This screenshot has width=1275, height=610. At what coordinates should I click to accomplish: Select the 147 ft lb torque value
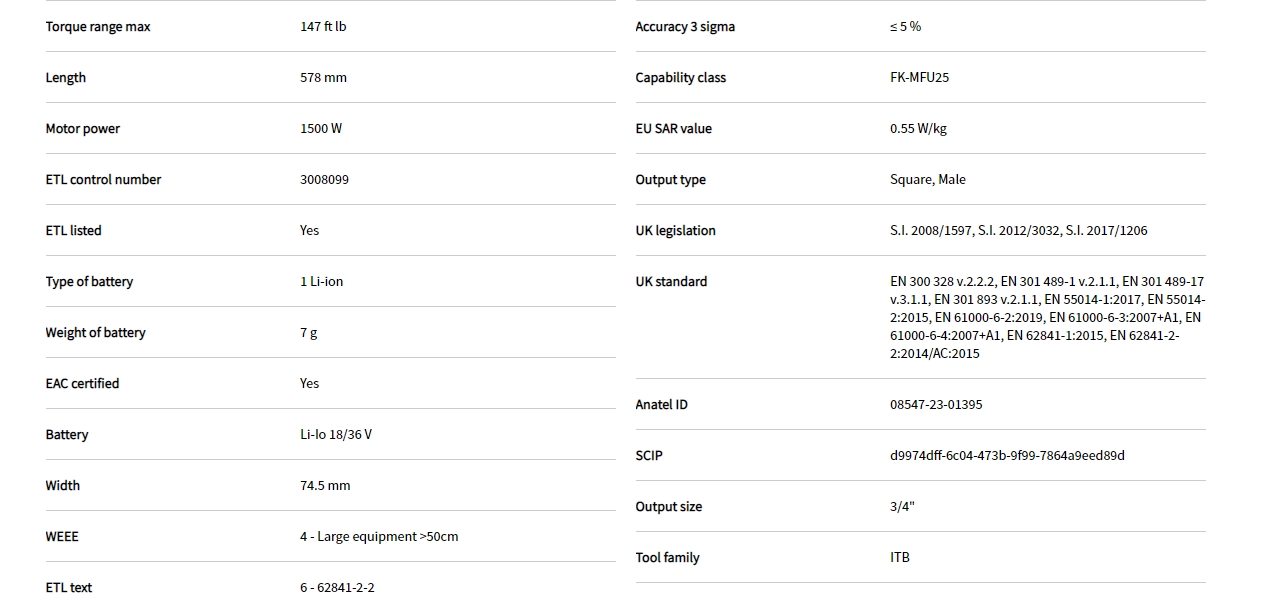click(x=323, y=27)
